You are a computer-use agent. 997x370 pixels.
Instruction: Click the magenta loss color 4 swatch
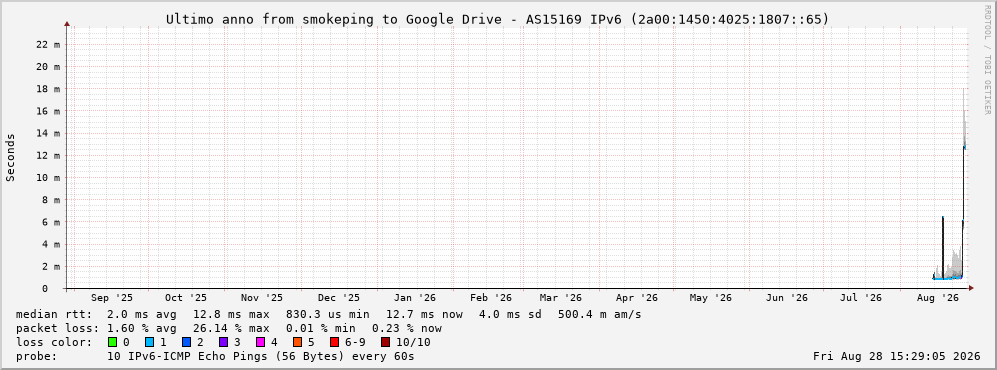coord(260,342)
